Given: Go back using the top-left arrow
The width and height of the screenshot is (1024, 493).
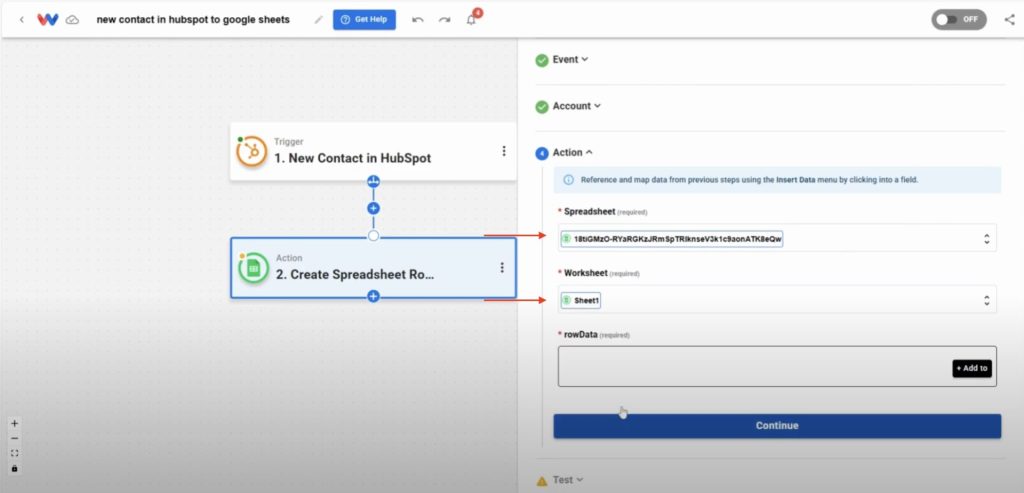Looking at the screenshot, I should pos(22,20).
